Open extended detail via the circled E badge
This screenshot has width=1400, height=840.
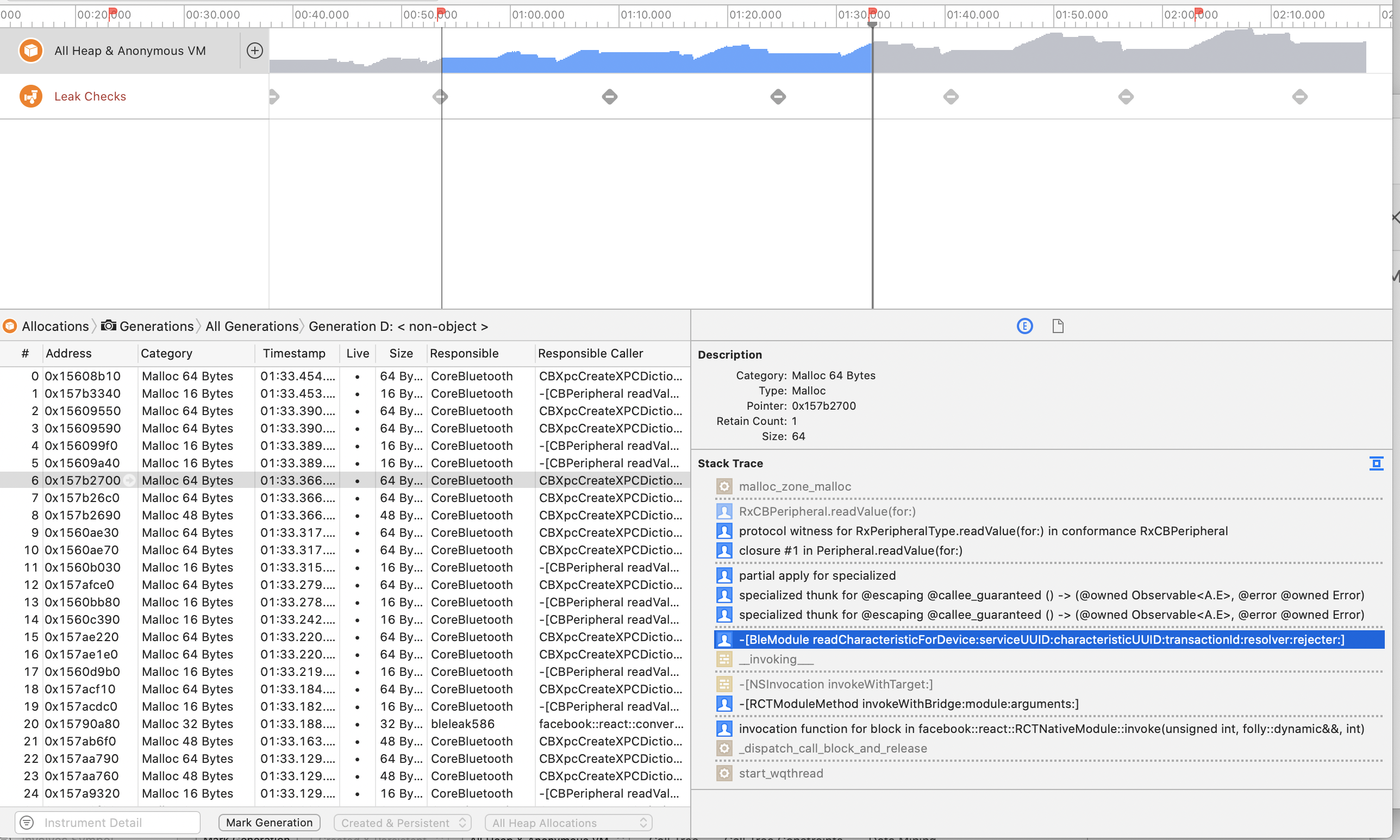tap(1024, 326)
